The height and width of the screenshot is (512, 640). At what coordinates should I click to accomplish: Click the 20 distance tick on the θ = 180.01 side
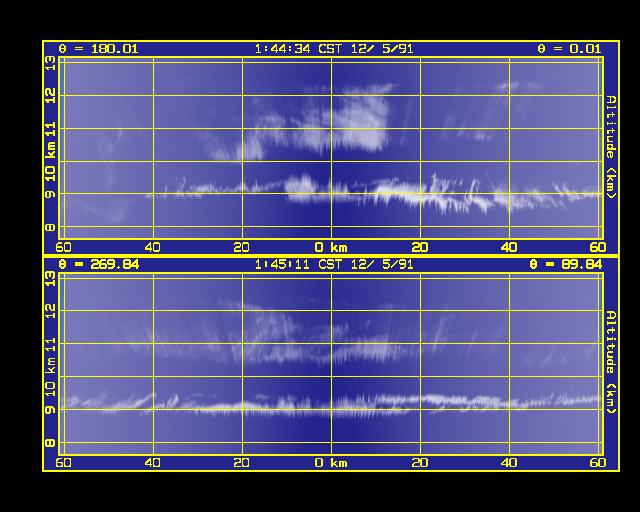click(x=241, y=247)
